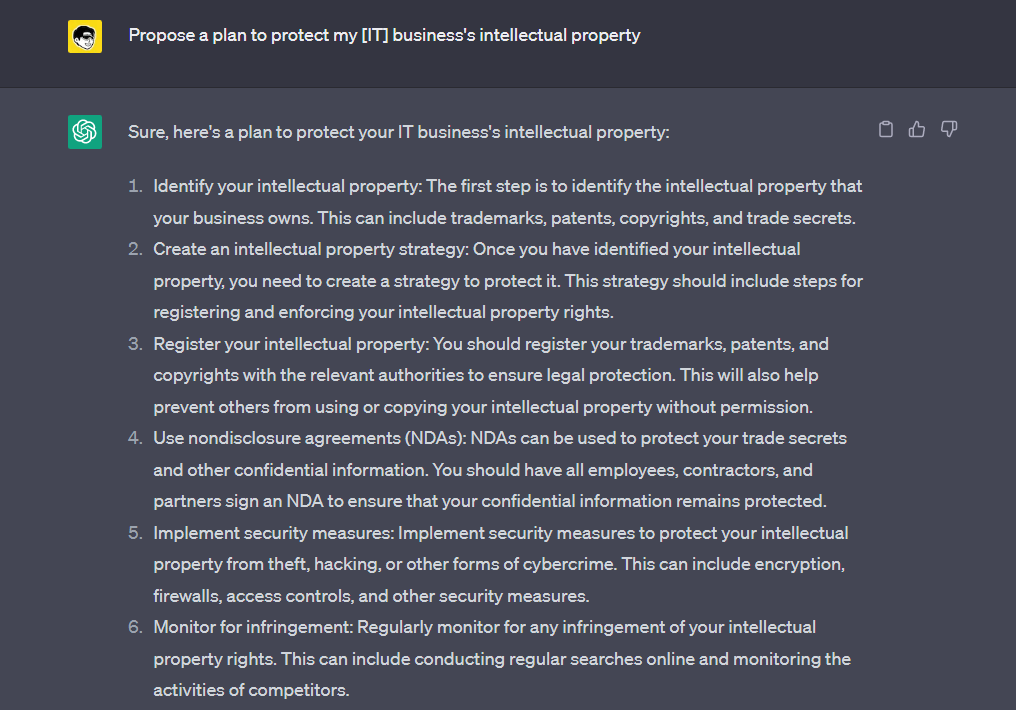Viewport: 1016px width, 710px height.
Task: Click the darker user message header bar
Action: 508,44
